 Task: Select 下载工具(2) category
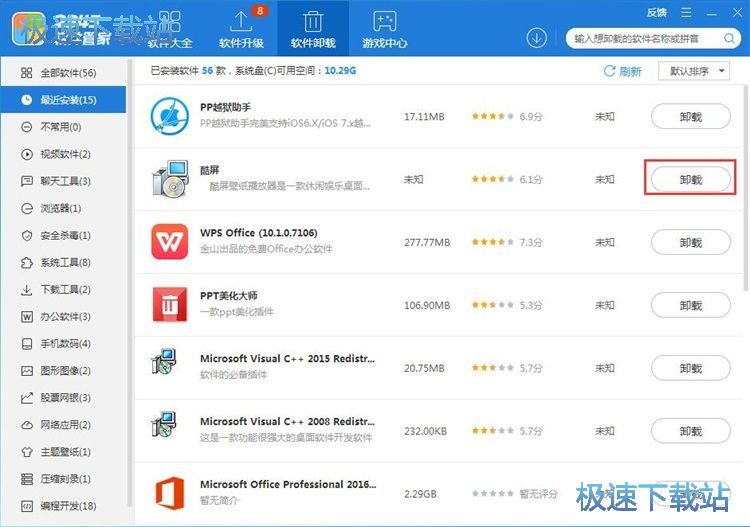click(63, 289)
